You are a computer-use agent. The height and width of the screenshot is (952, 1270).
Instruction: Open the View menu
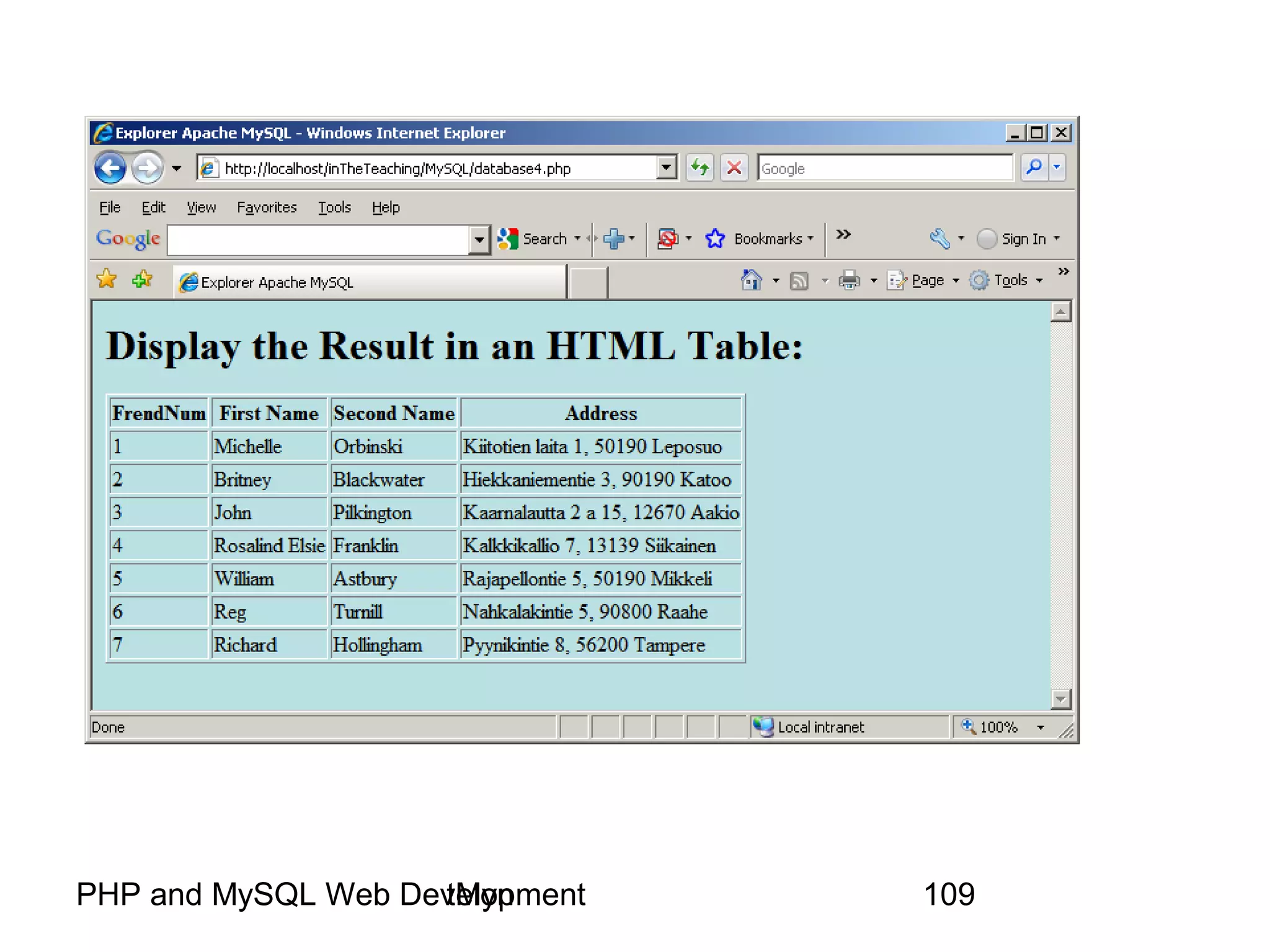click(x=202, y=207)
